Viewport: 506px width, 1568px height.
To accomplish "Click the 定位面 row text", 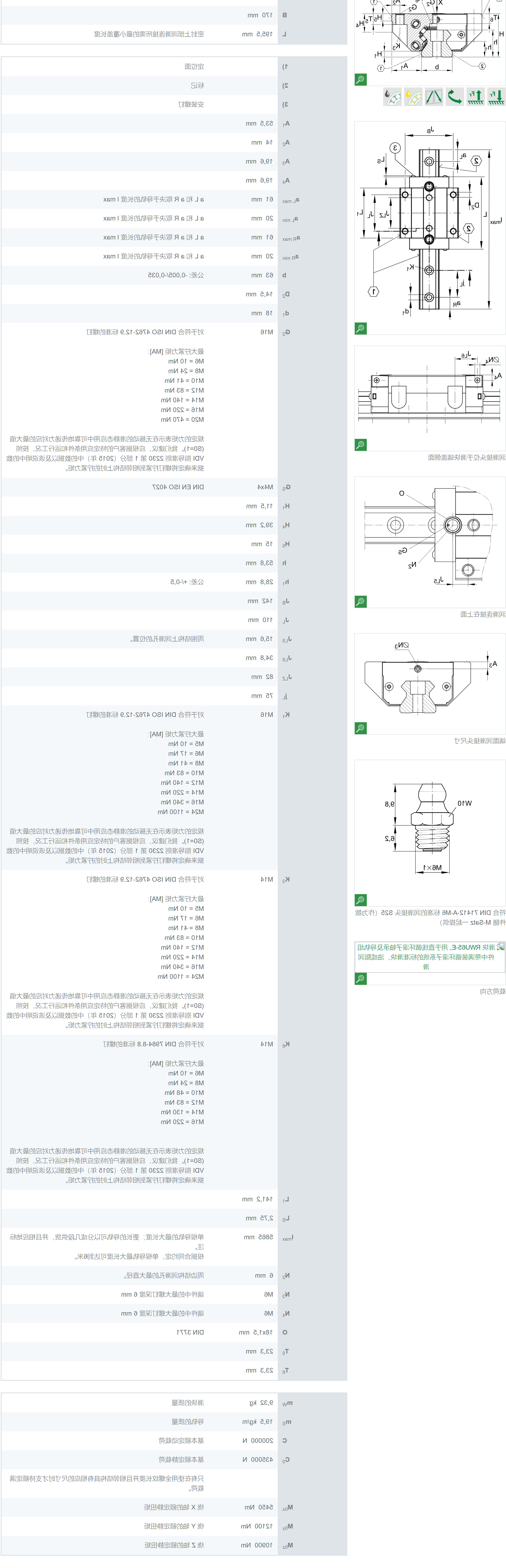I will tap(194, 66).
